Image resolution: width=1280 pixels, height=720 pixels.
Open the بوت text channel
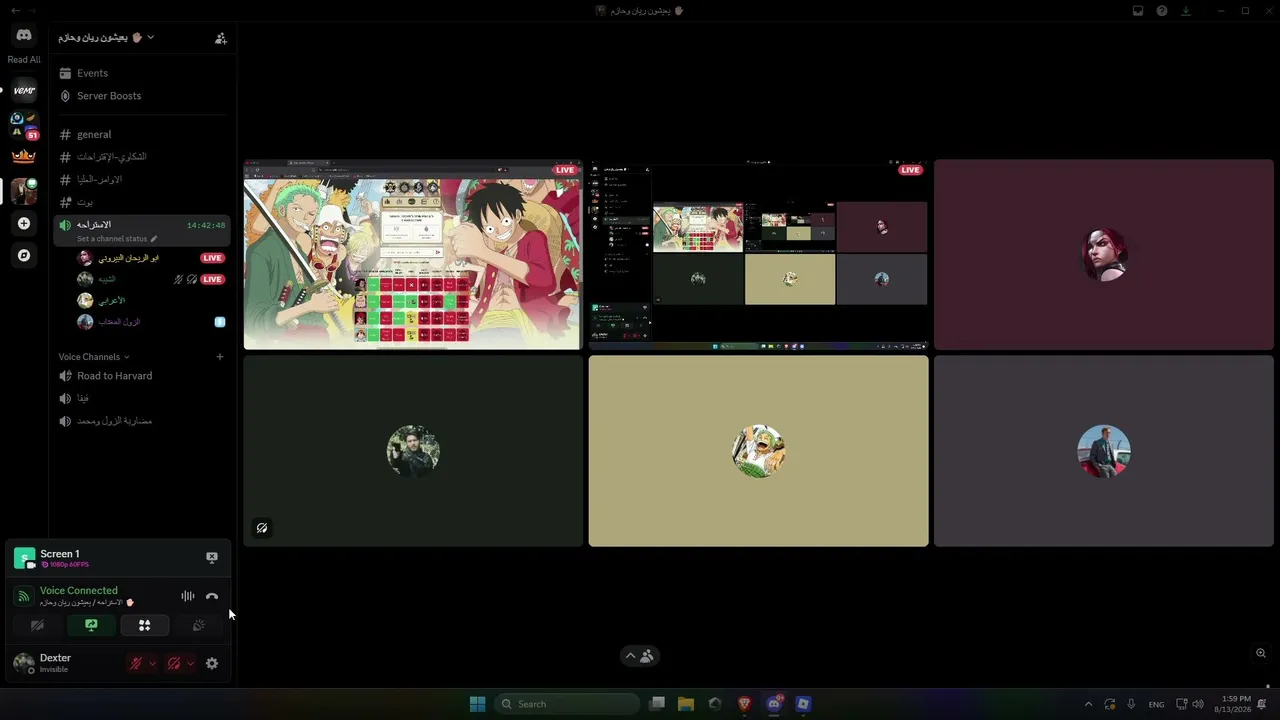pos(142,202)
